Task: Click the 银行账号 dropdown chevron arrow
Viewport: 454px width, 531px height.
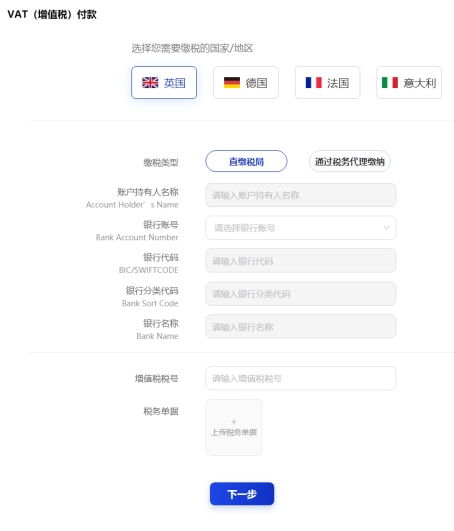Action: coord(386,228)
